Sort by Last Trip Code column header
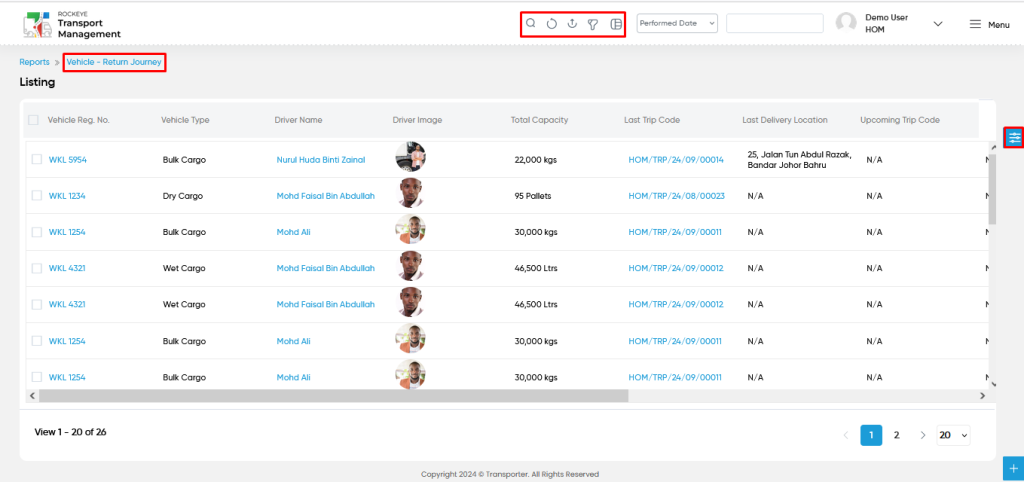 [x=652, y=120]
